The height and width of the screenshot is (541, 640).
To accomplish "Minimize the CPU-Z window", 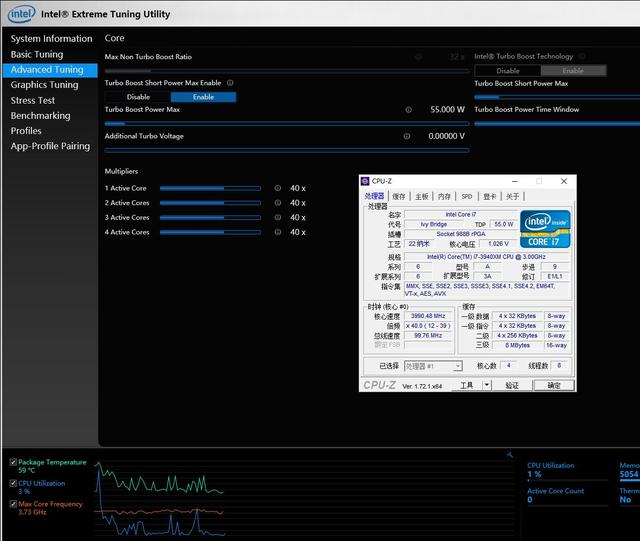I will [x=515, y=181].
